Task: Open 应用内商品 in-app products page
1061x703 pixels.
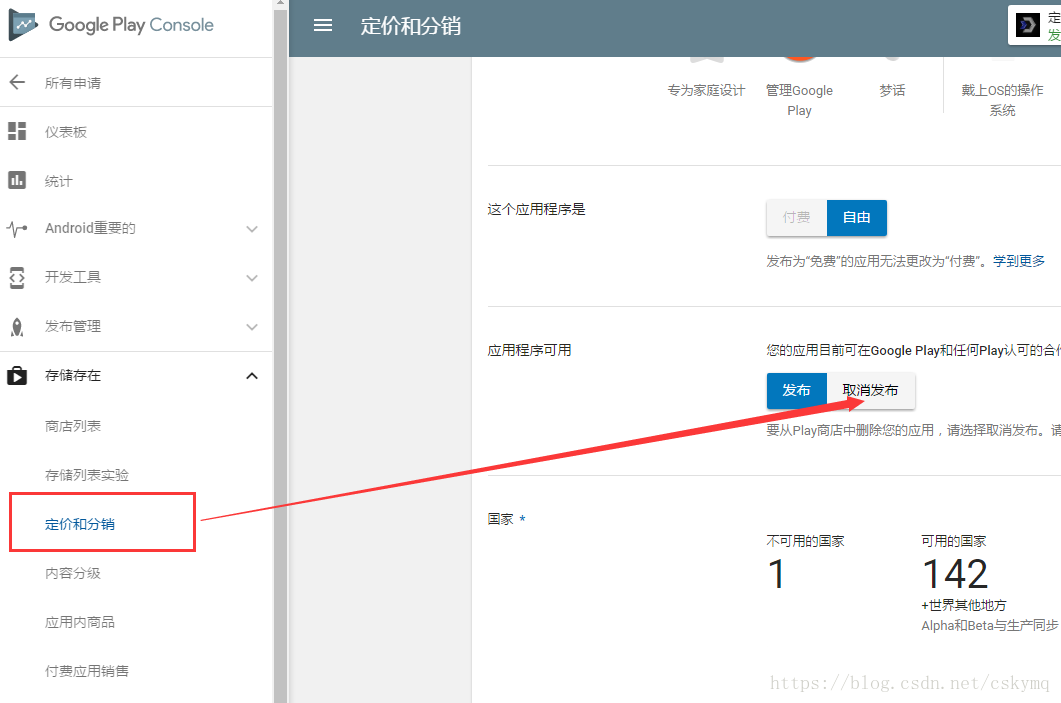Action: (x=80, y=622)
